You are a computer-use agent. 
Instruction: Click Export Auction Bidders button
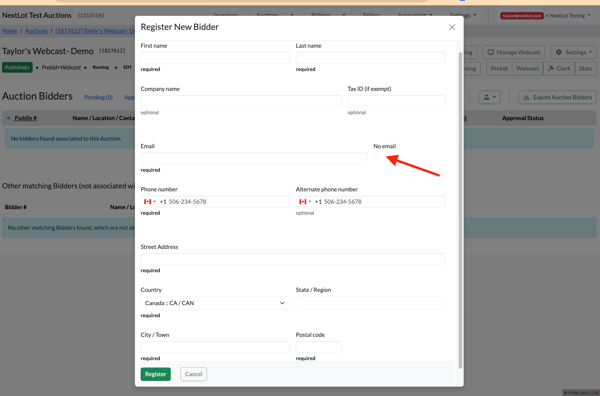(558, 97)
